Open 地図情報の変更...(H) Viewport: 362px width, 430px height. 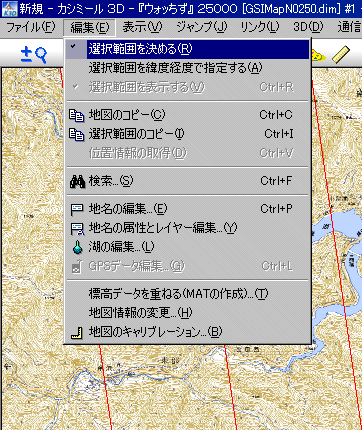tap(188, 313)
